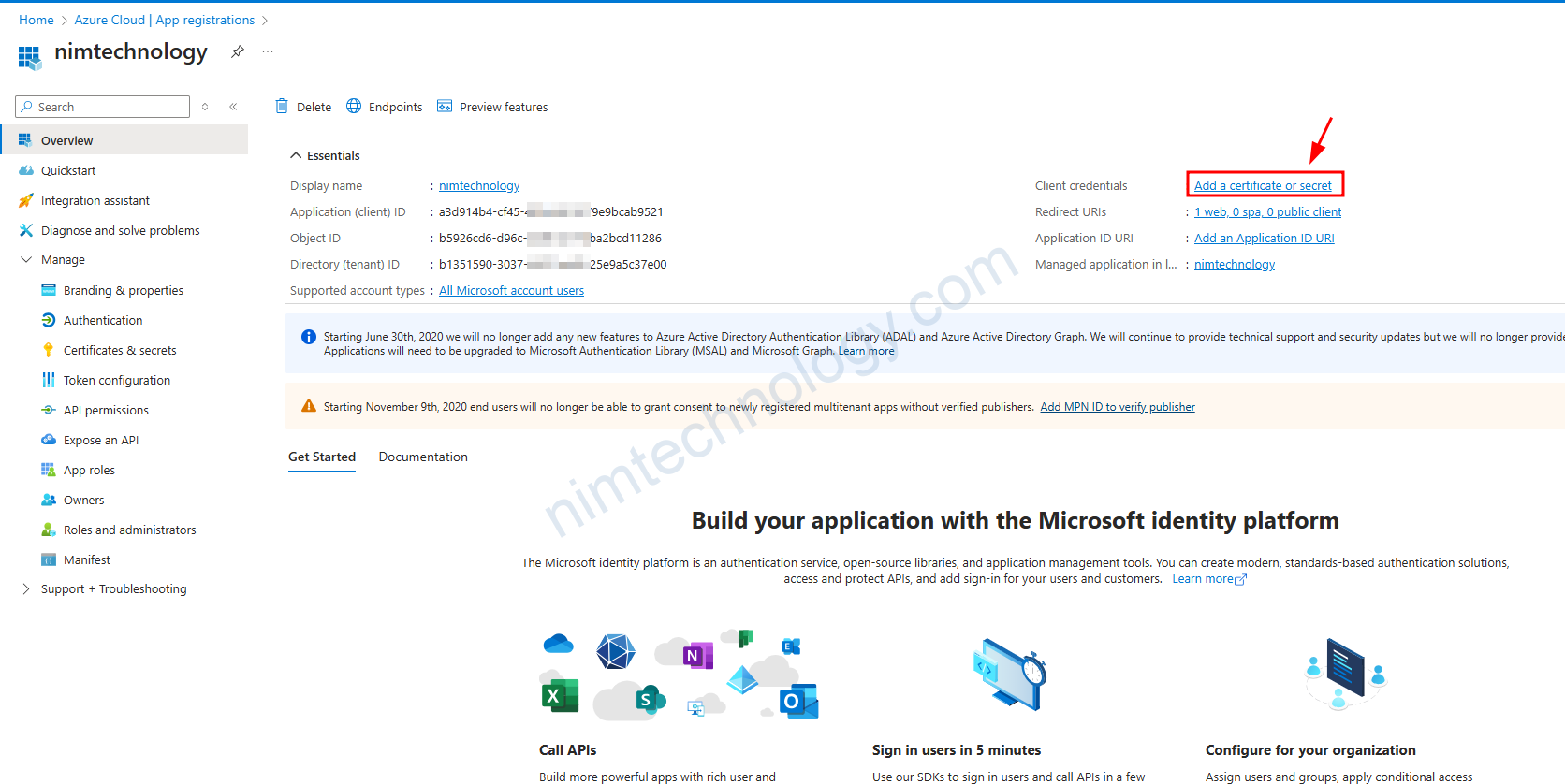Image resolution: width=1565 pixels, height=784 pixels.
Task: Click the Diagnose and solve problems wrench icon
Action: (26, 230)
